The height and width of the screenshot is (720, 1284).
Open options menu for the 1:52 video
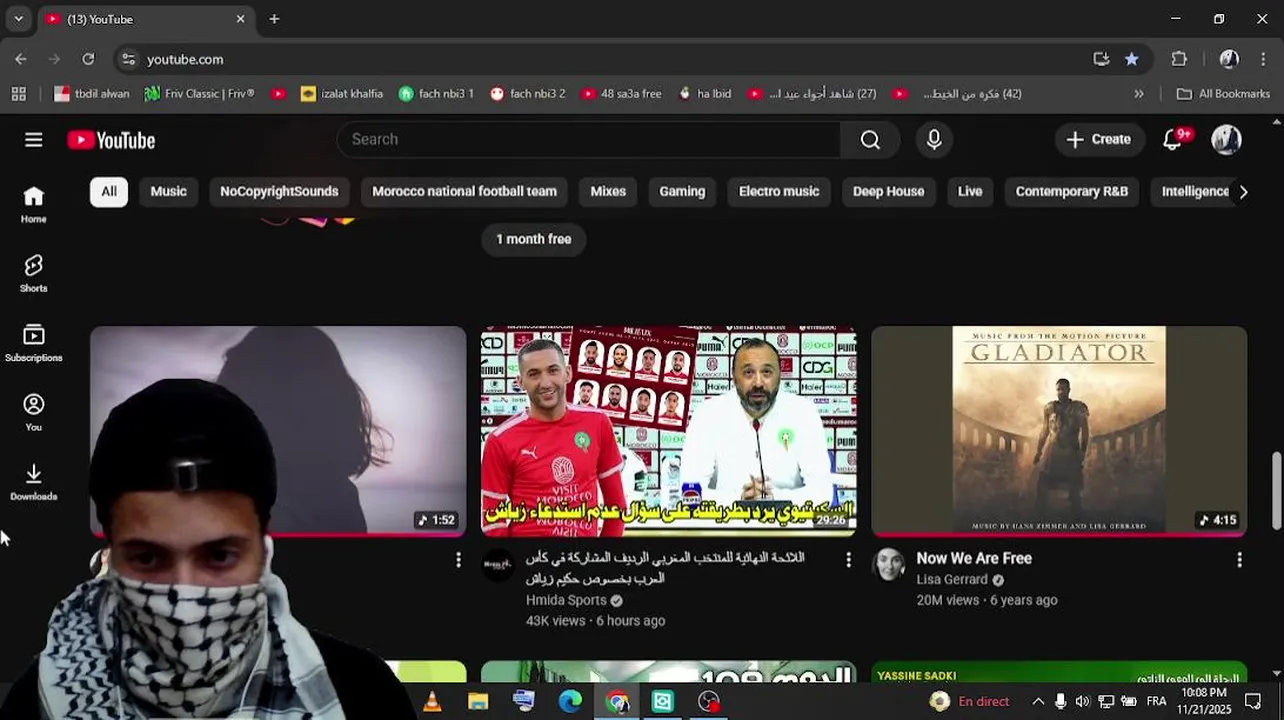[459, 560]
